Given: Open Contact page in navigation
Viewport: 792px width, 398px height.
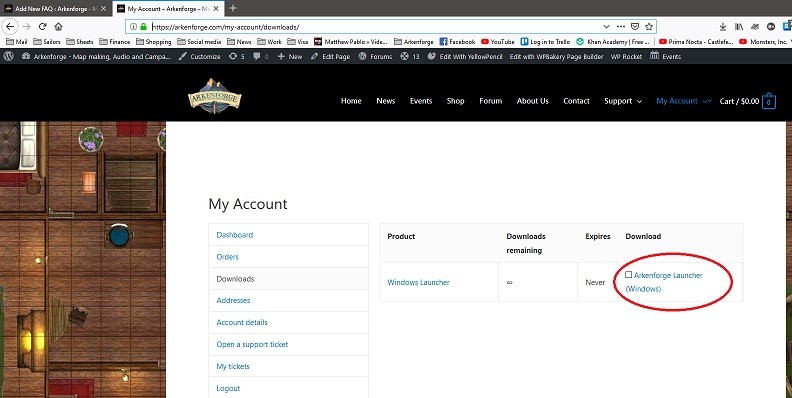Looking at the screenshot, I should [x=576, y=101].
